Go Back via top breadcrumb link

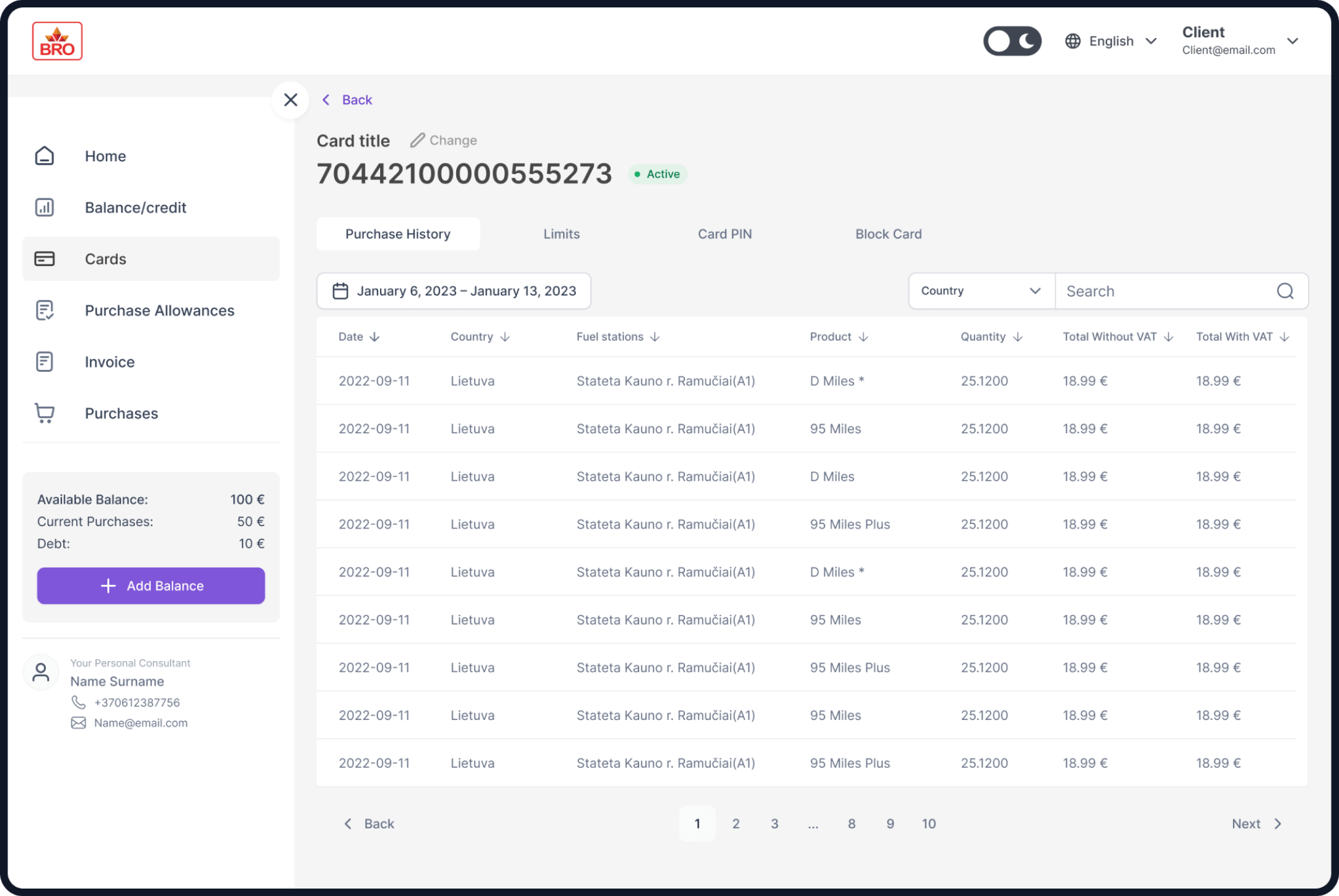click(x=347, y=100)
